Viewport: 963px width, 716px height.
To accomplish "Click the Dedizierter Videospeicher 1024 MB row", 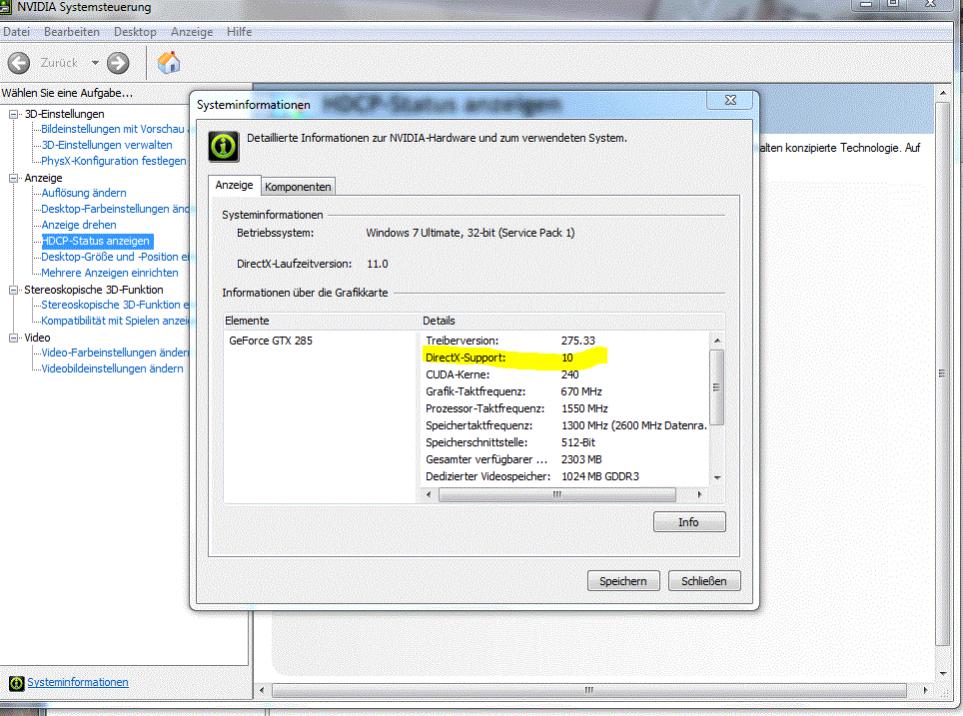I will (565, 477).
